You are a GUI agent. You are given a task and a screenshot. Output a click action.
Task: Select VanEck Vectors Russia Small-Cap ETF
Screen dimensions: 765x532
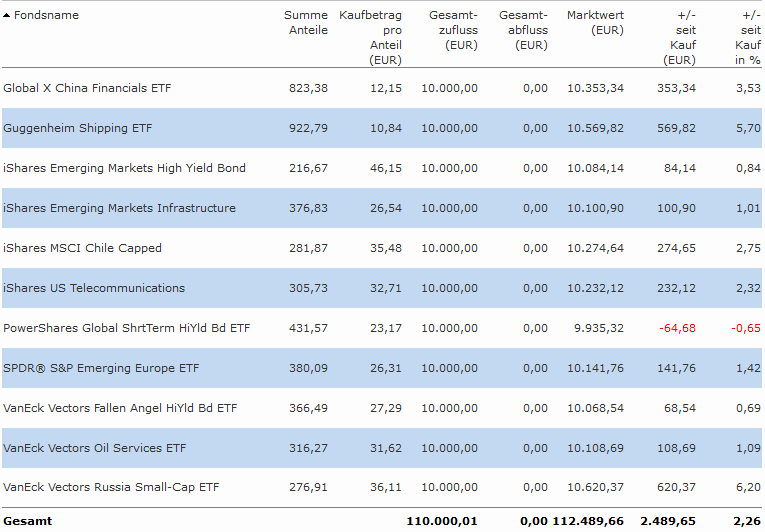click(111, 488)
